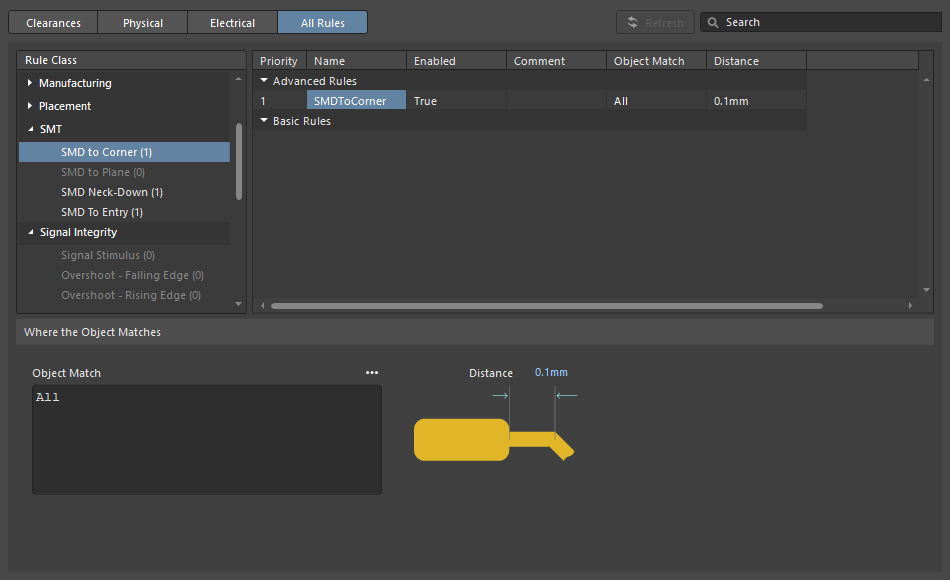Click the rules table horizontal scrollbar

click(546, 306)
